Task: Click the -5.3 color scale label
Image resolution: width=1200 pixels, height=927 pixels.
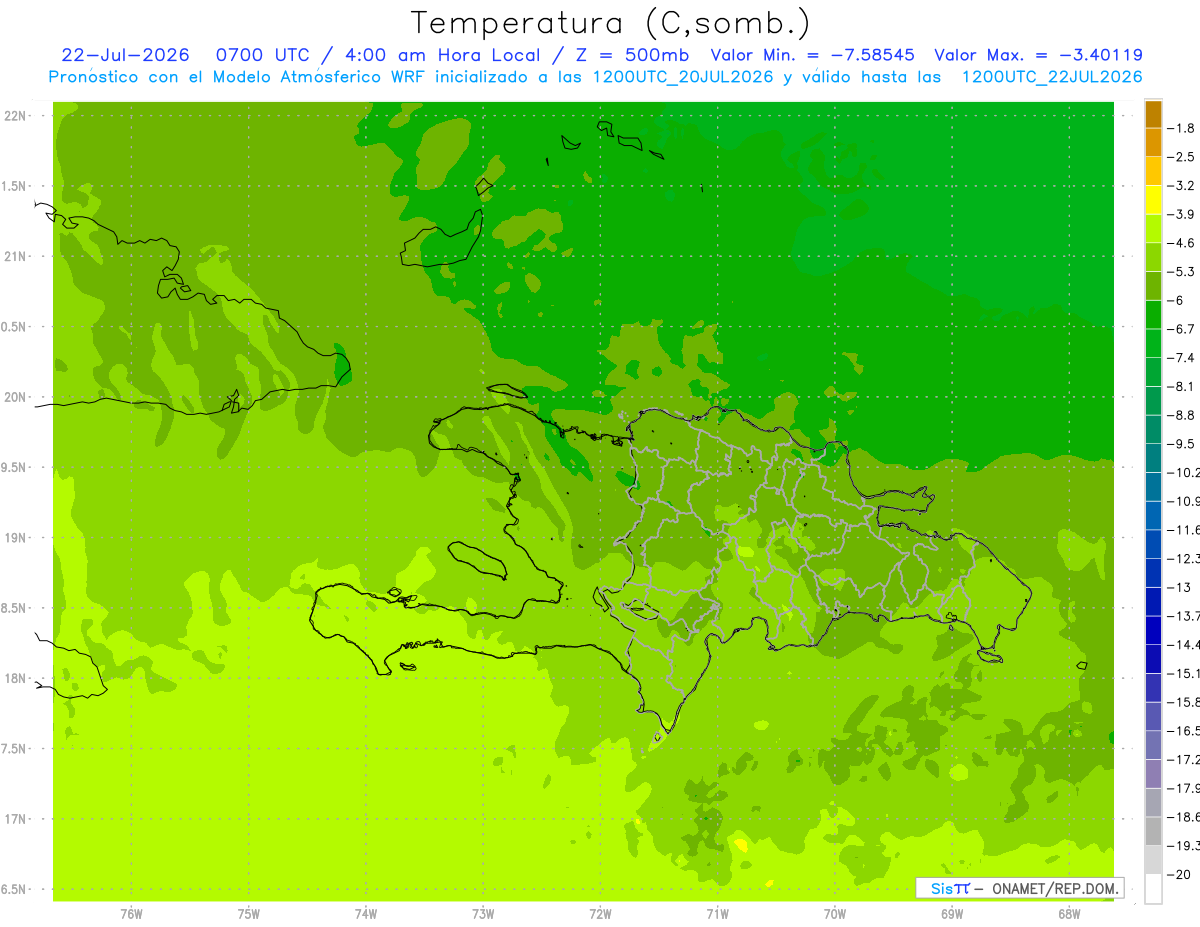Action: tap(1183, 272)
